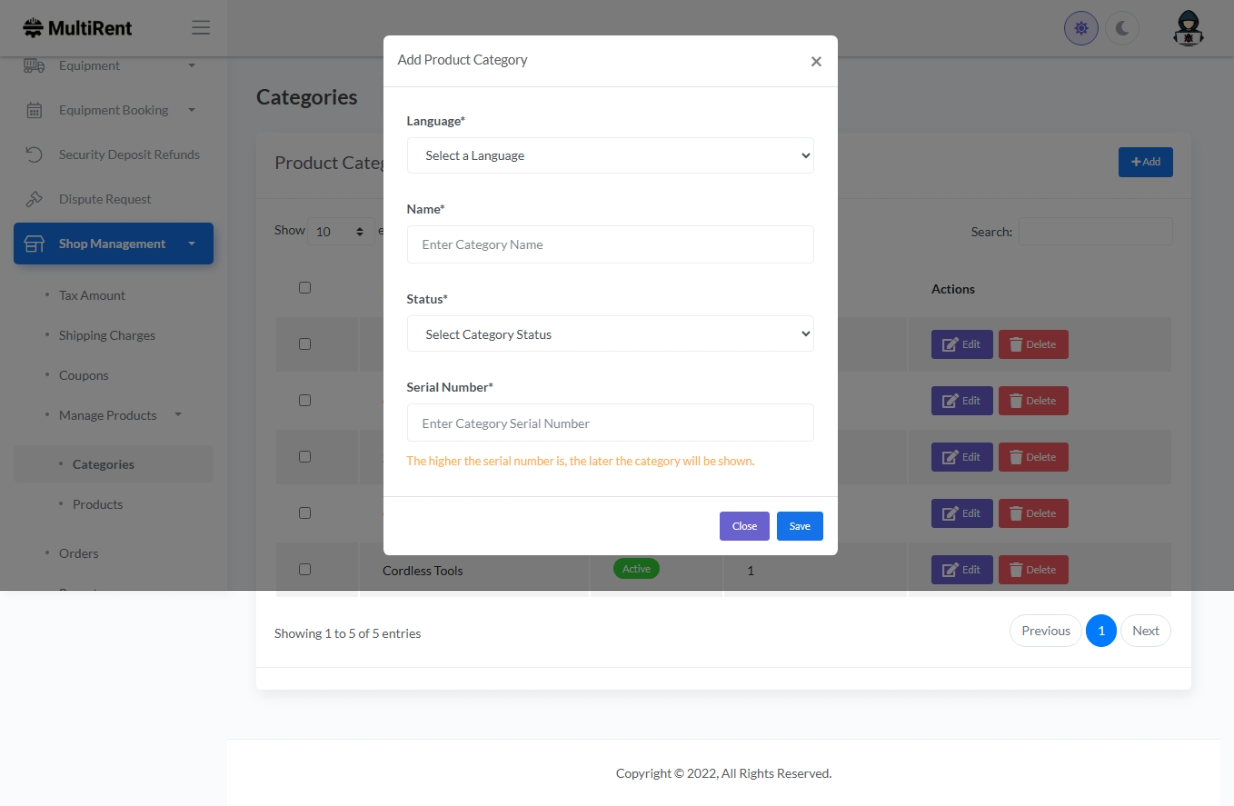Switch to dark theme moon icon

(x=1122, y=29)
